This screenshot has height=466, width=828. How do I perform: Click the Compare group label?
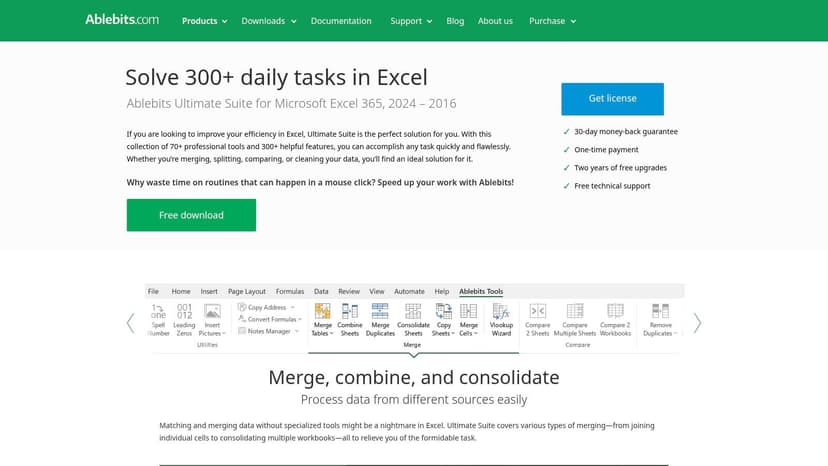(578, 344)
